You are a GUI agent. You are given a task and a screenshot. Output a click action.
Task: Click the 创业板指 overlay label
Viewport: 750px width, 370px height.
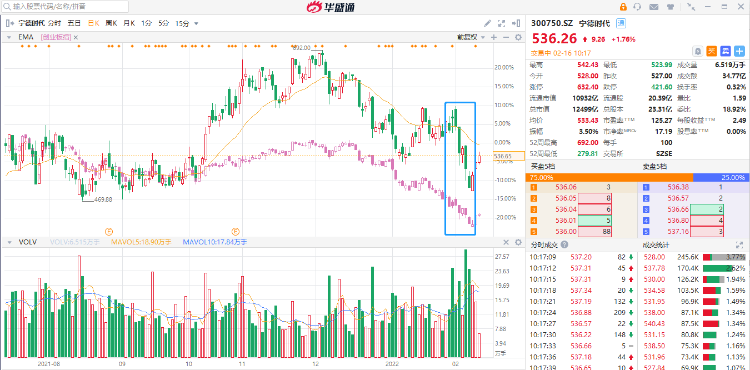(56, 37)
